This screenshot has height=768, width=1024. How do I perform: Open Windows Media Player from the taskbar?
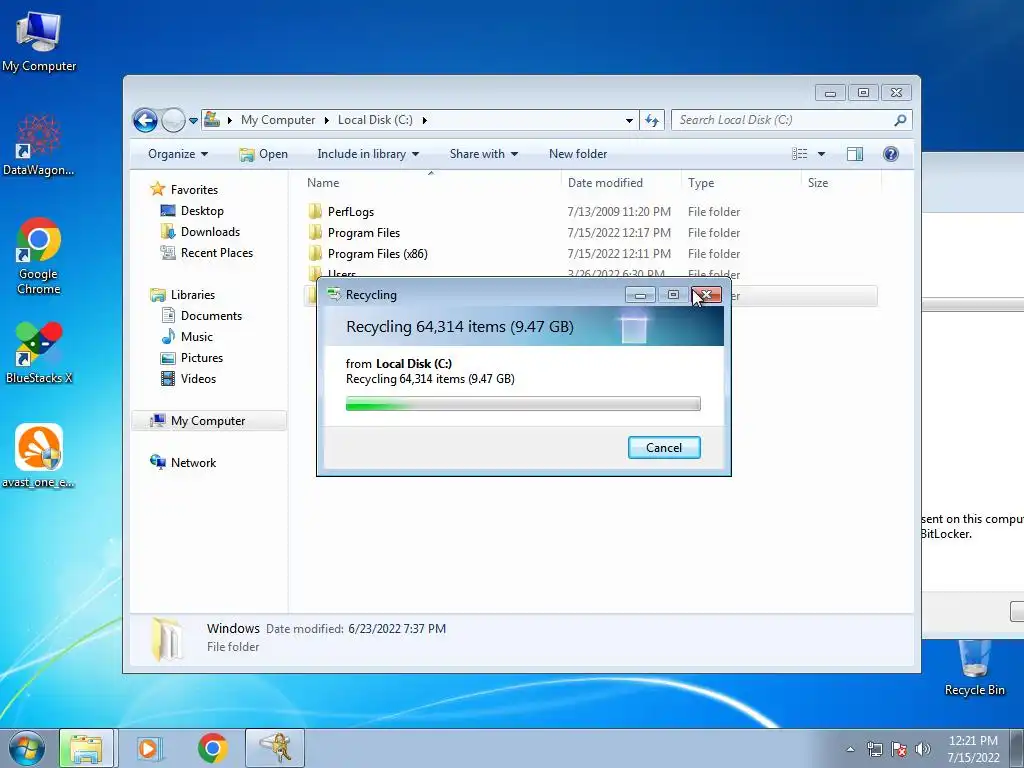pyautogui.click(x=148, y=748)
